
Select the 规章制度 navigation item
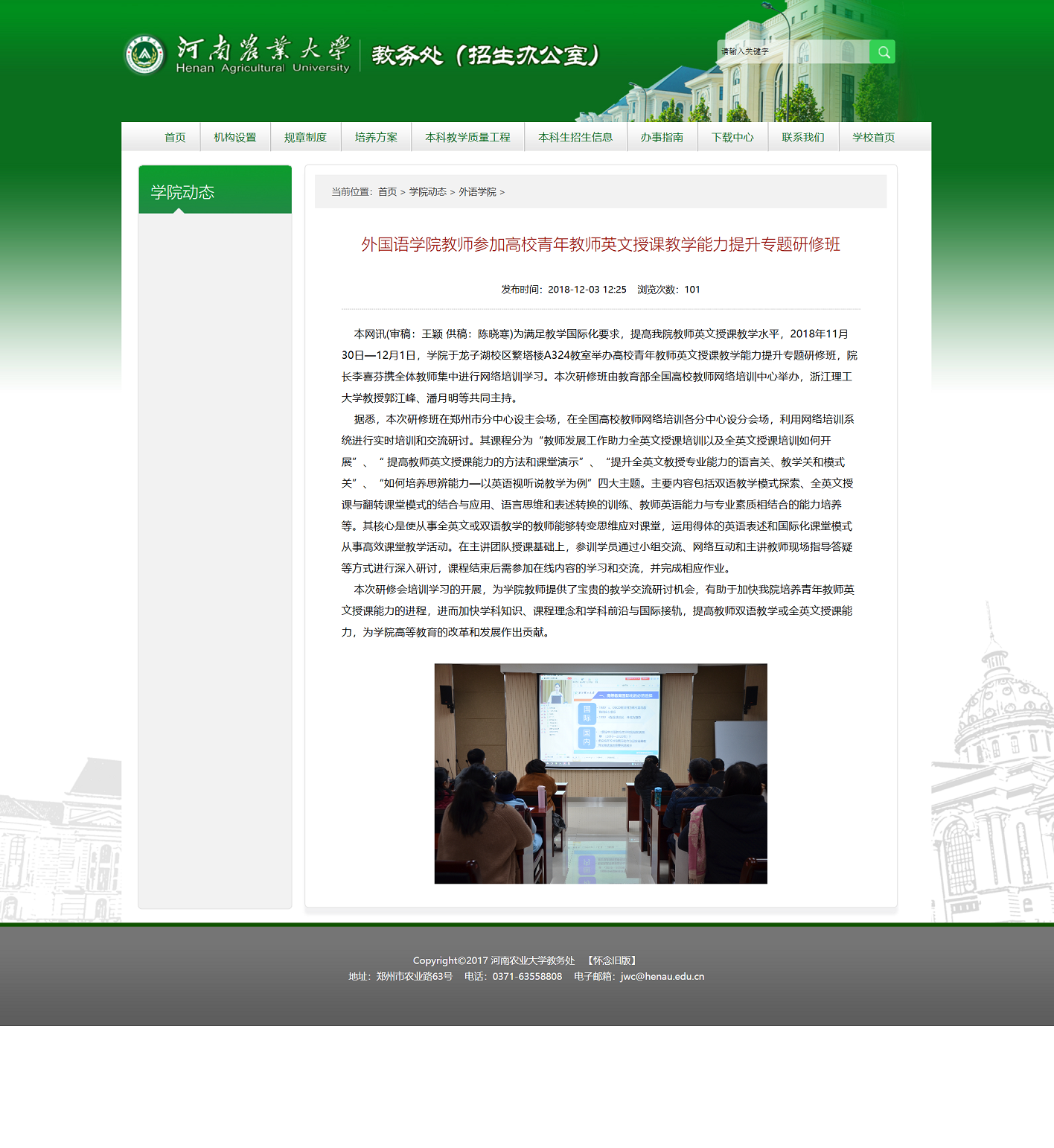point(305,138)
